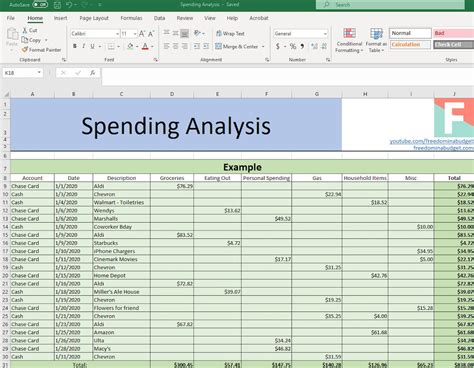Image resolution: width=474 pixels, height=368 pixels.
Task: Switch to the Formulas tab
Action: (131, 18)
